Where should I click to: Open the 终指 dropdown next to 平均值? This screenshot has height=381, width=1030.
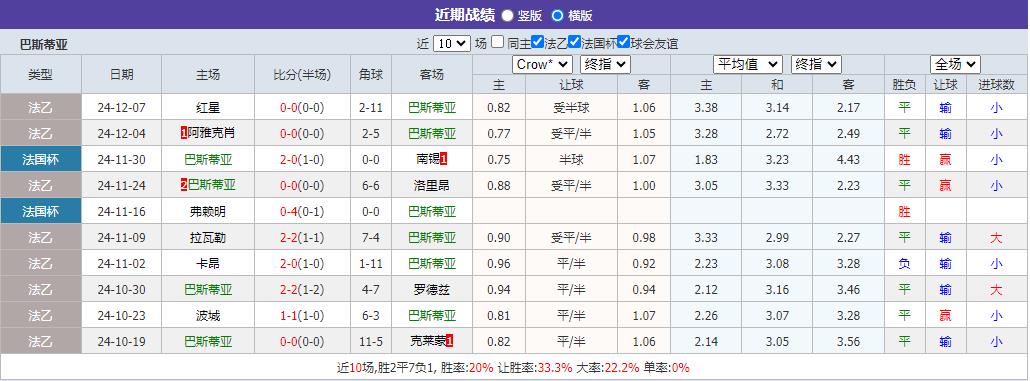(816, 64)
